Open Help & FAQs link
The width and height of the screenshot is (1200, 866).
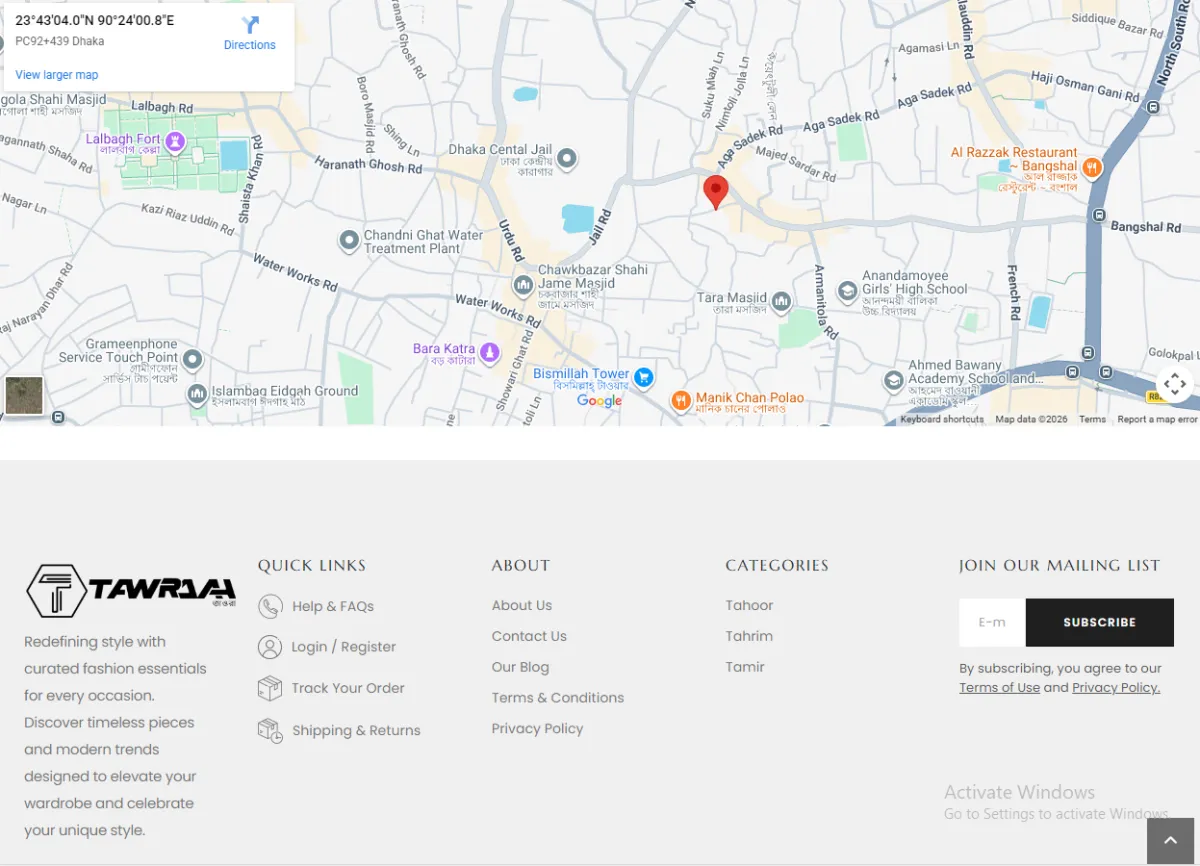(333, 606)
